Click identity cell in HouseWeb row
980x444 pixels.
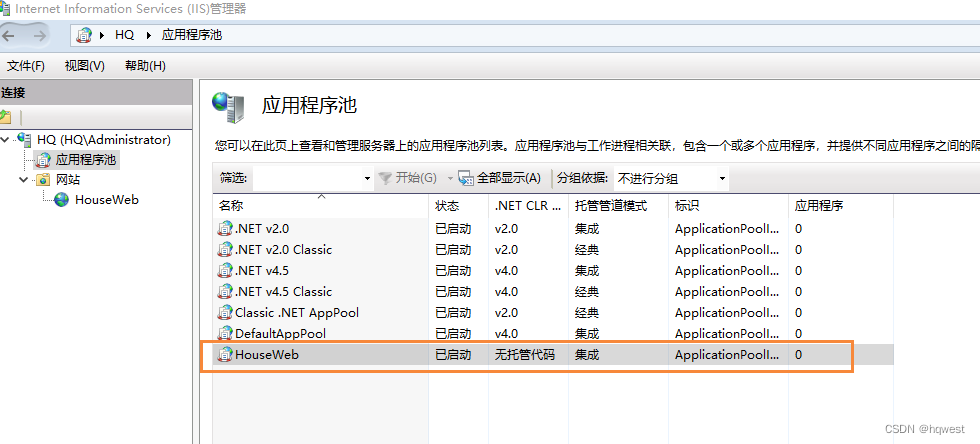727,355
